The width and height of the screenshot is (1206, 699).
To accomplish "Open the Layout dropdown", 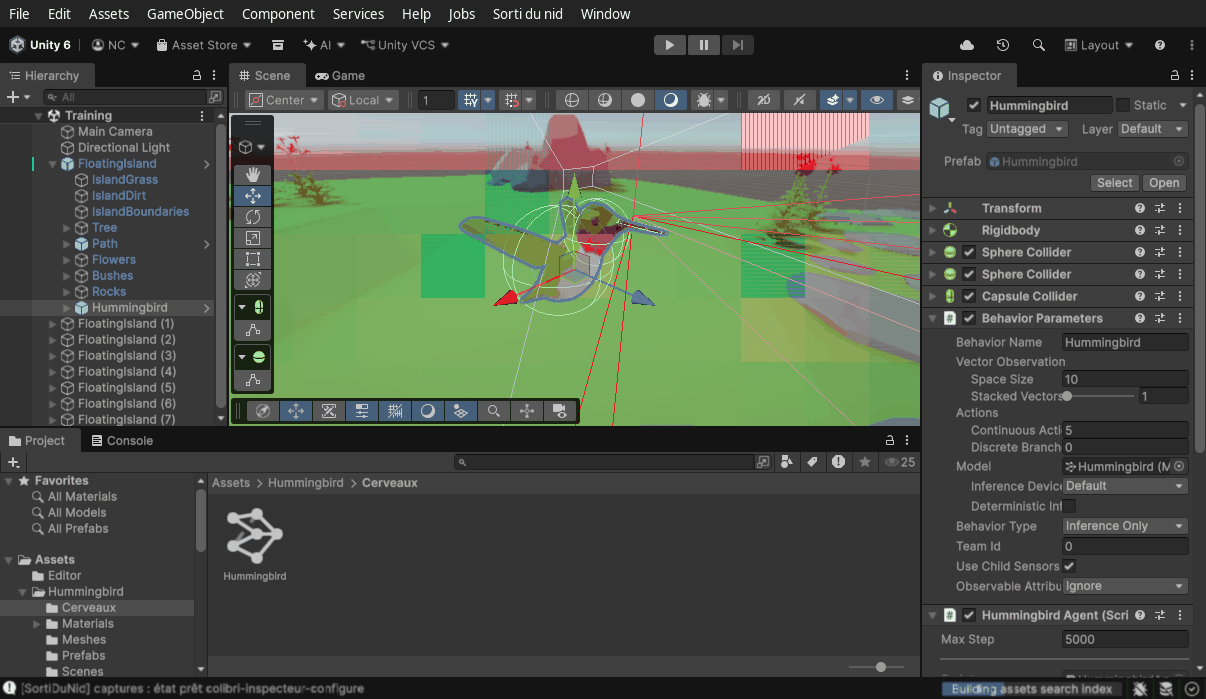I will (1099, 45).
